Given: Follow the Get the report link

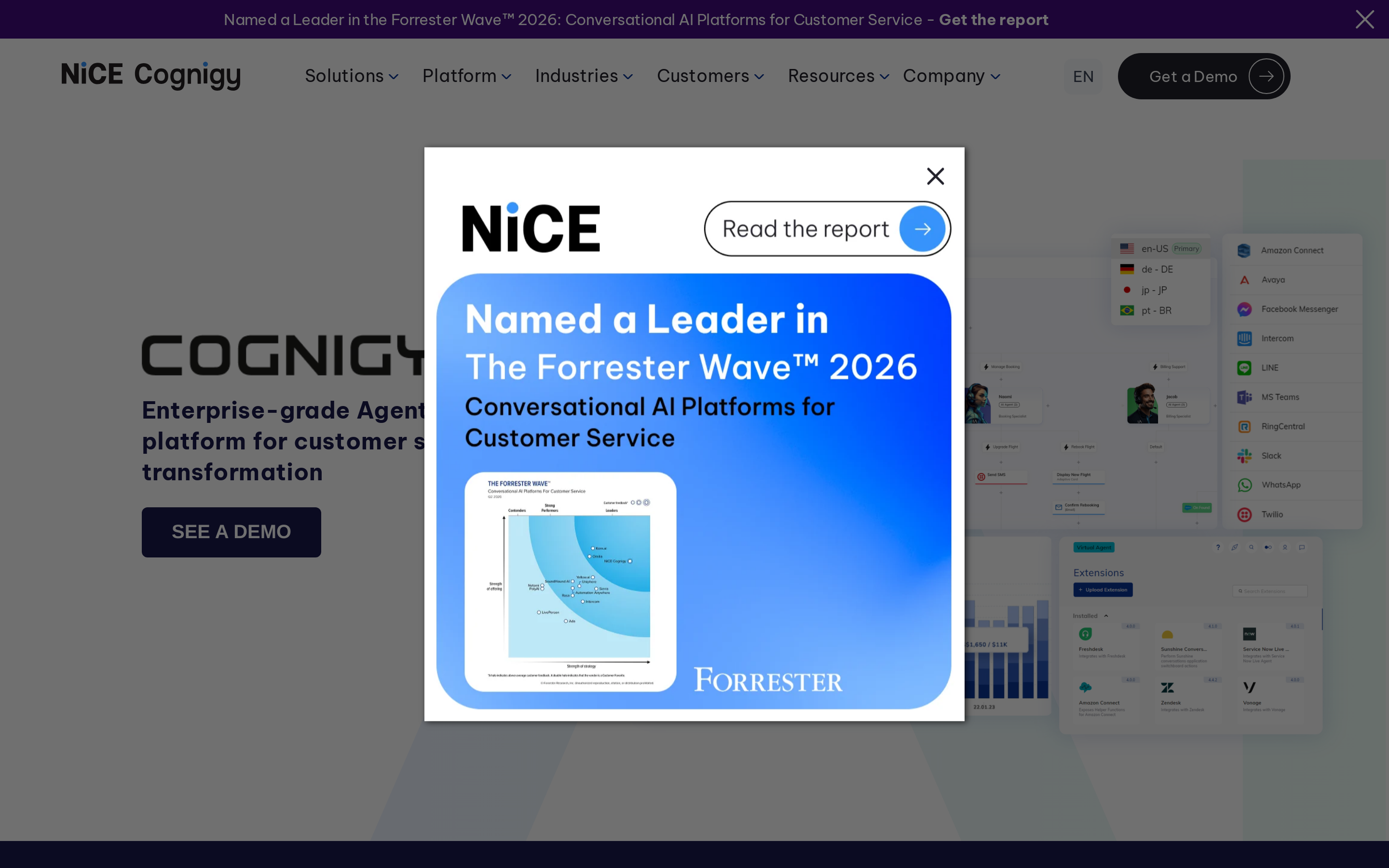Looking at the screenshot, I should [993, 19].
